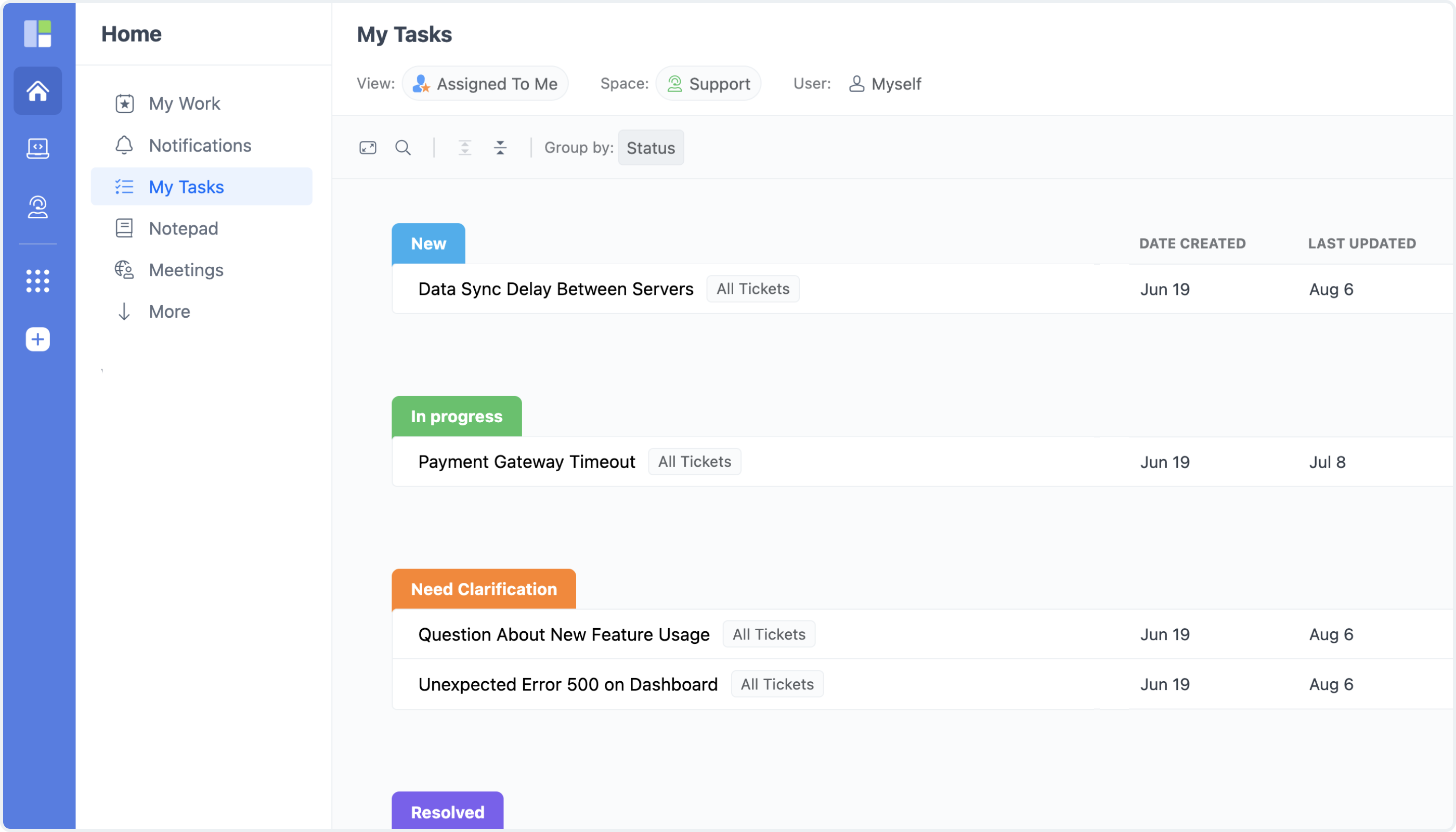This screenshot has width=1456, height=832.
Task: Click the search magnifier icon
Action: (403, 148)
